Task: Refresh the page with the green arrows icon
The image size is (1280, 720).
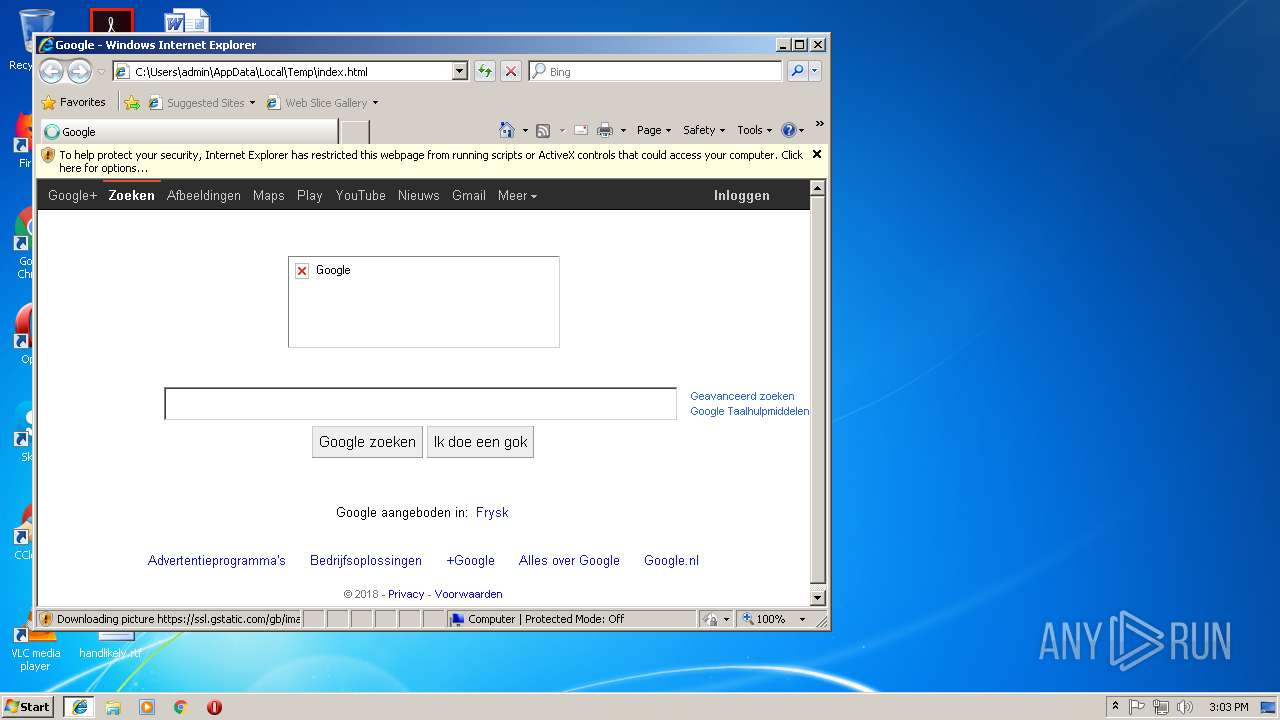Action: [485, 71]
